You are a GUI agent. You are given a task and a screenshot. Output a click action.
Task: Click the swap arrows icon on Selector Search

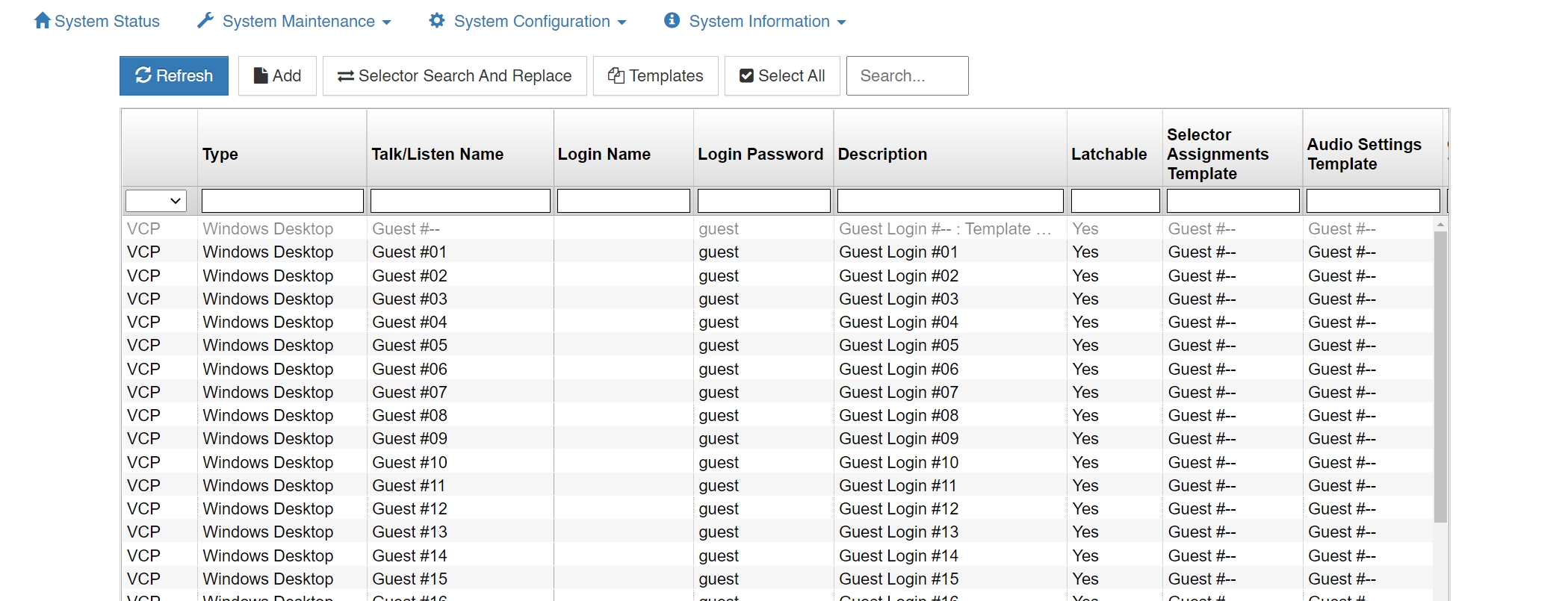coord(346,76)
